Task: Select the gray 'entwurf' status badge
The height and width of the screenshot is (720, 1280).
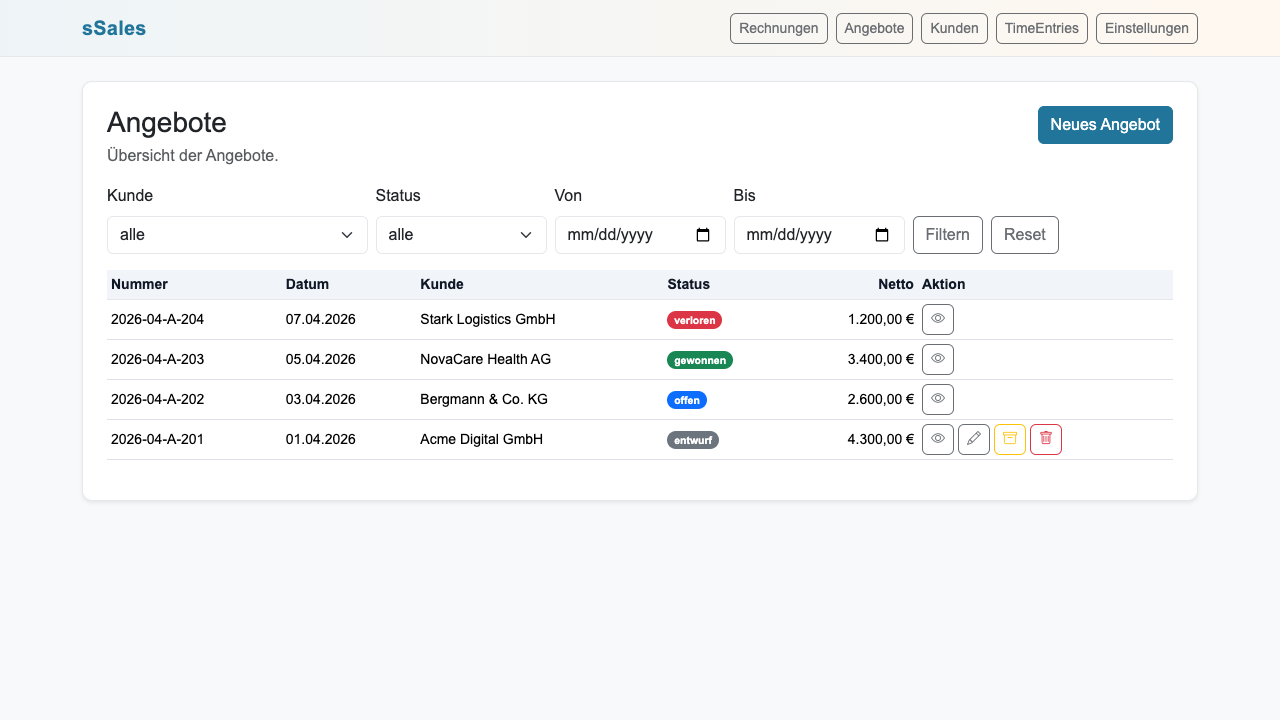Action: (x=692, y=439)
